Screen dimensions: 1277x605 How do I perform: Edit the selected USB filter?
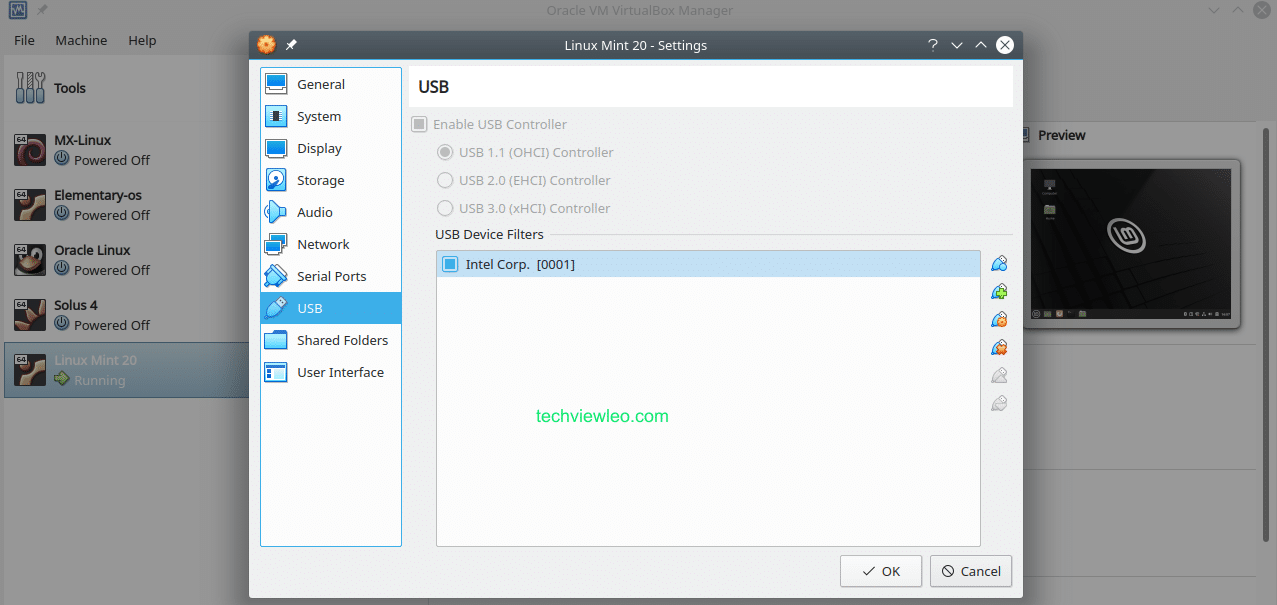999,318
